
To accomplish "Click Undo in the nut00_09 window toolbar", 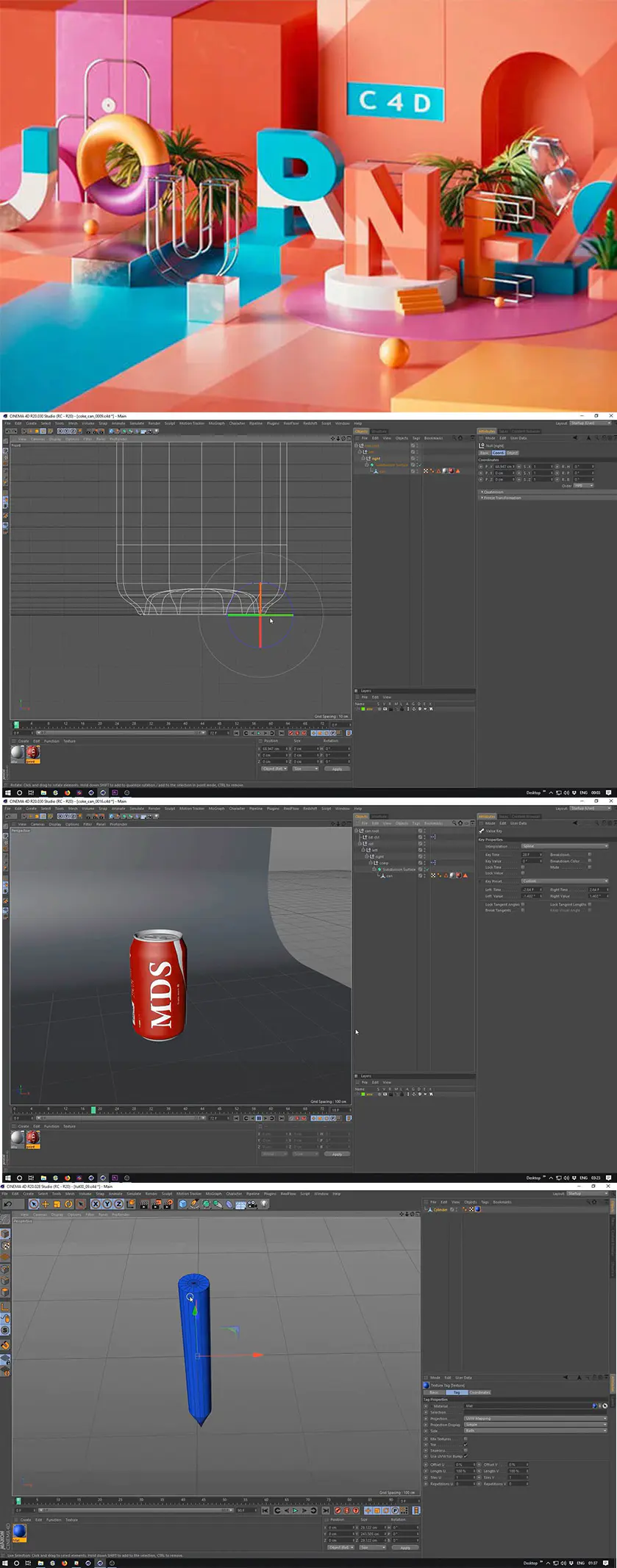I will [8, 1204].
